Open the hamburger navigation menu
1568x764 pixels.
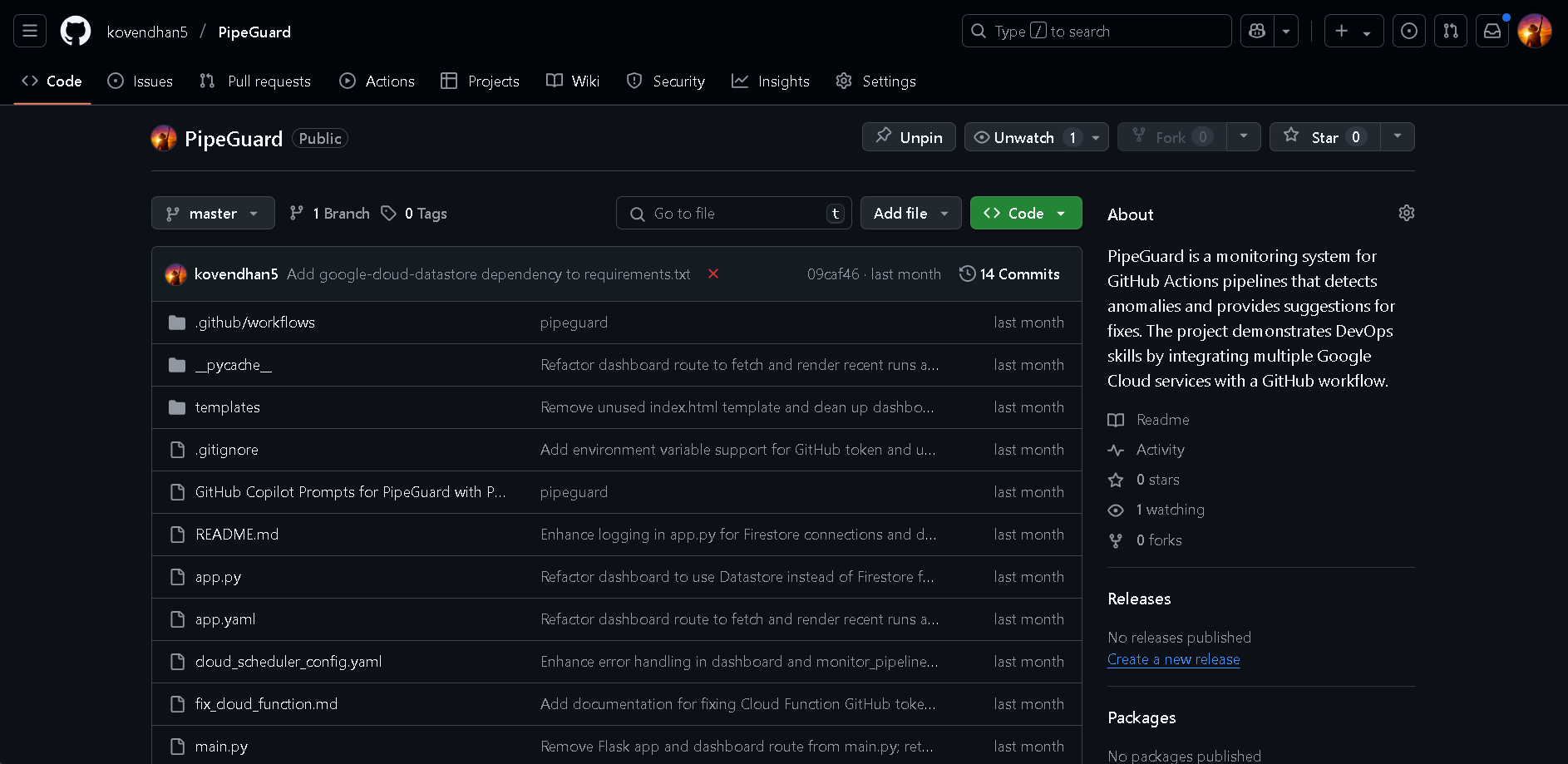pyautogui.click(x=30, y=32)
